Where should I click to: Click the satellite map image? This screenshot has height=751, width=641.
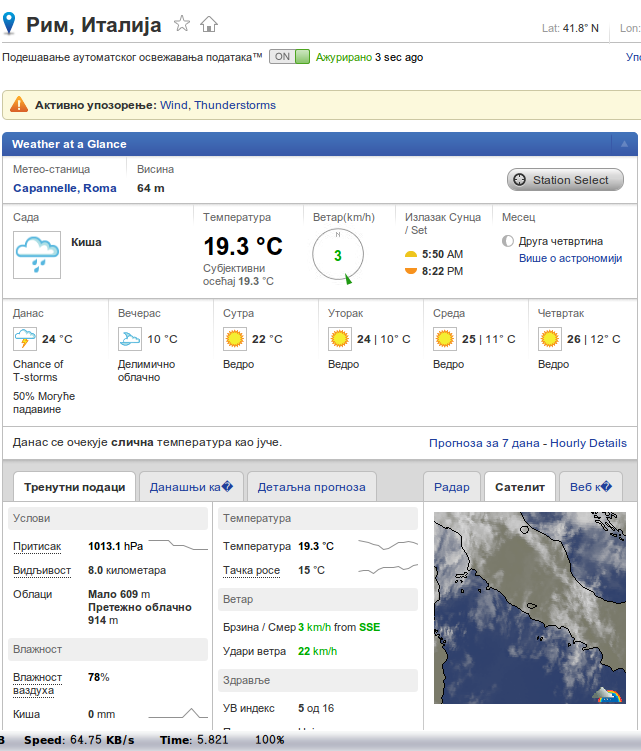[x=529, y=607]
